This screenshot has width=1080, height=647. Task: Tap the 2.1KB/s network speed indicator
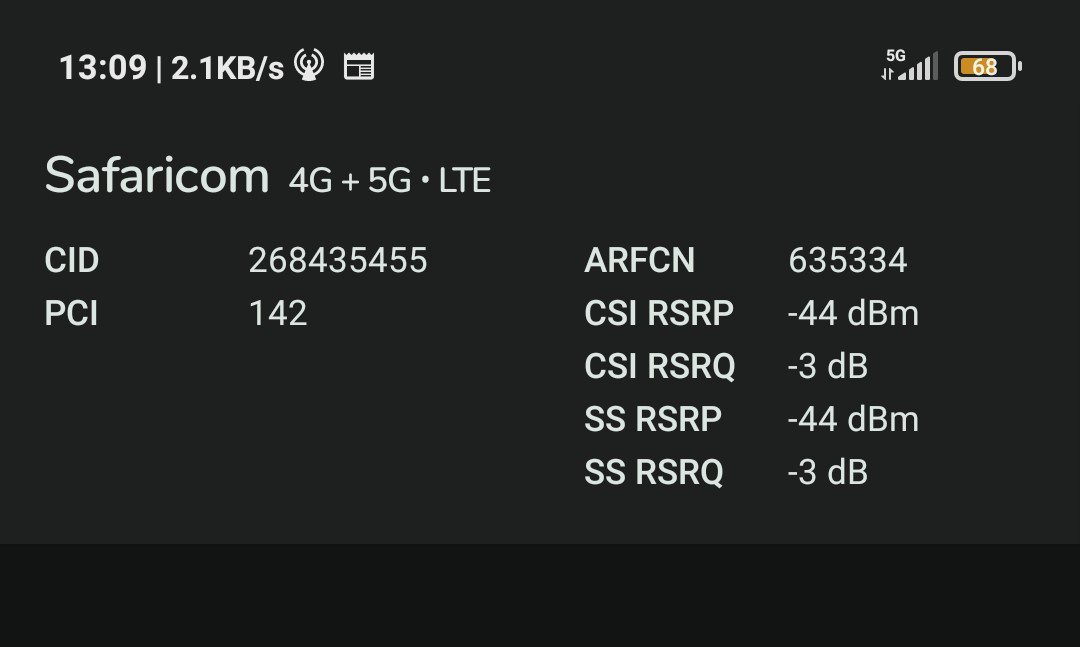[227, 68]
